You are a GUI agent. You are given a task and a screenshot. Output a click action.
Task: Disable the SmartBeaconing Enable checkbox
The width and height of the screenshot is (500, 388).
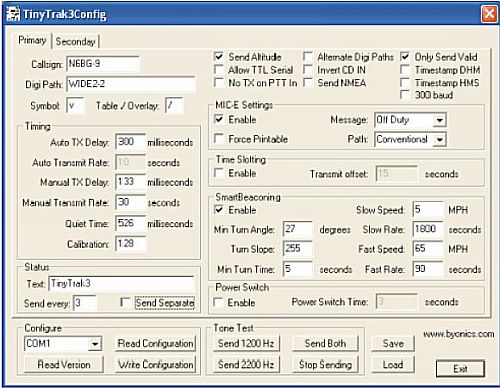219,210
